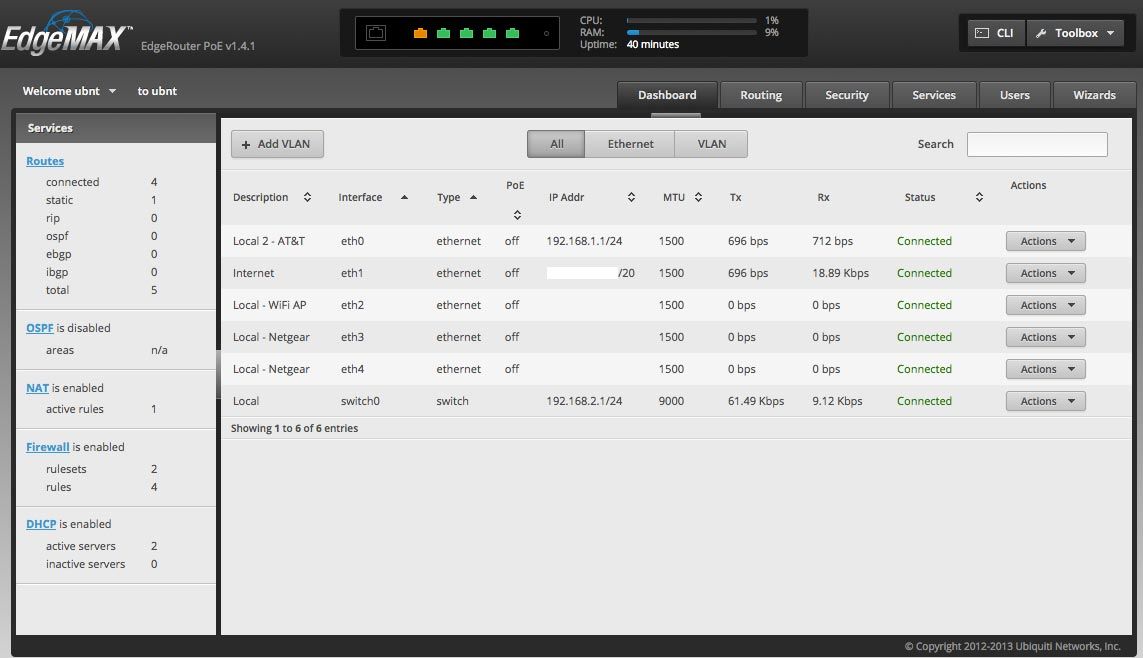This screenshot has width=1143, height=658.
Task: Click the WAN port outline icon on device graphic
Action: pos(376,32)
